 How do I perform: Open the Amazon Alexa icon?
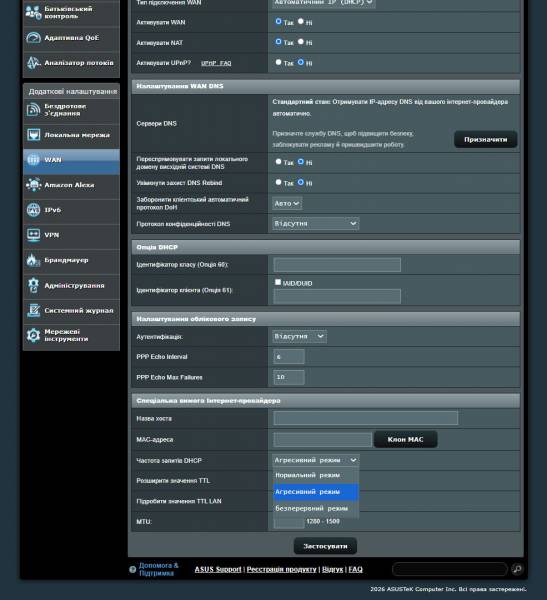tap(33, 185)
